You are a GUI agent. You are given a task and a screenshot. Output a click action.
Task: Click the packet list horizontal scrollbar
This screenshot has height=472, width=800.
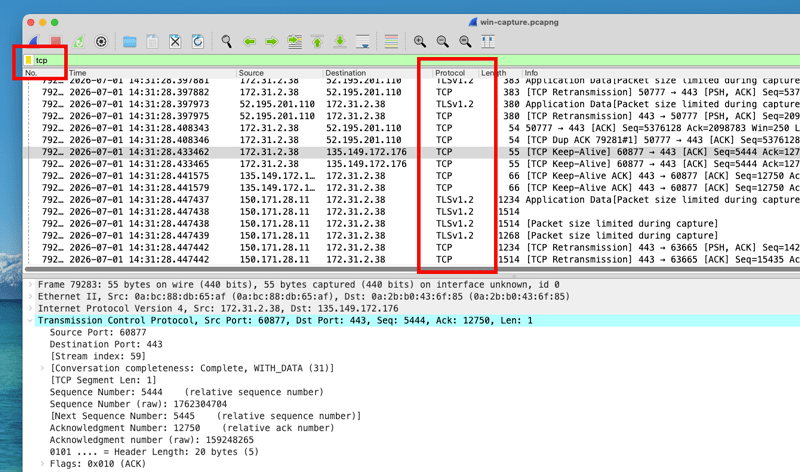click(411, 269)
